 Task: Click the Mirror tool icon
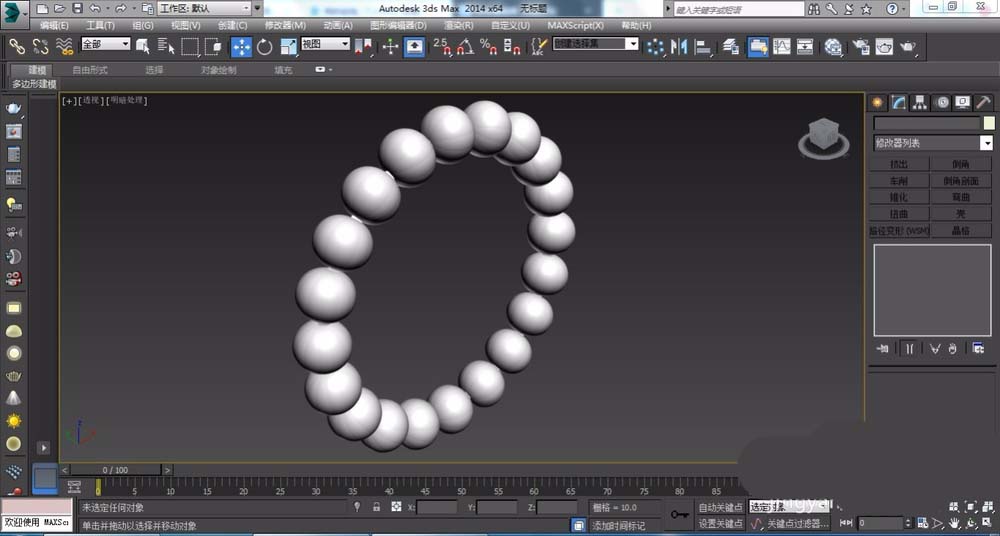(x=680, y=46)
